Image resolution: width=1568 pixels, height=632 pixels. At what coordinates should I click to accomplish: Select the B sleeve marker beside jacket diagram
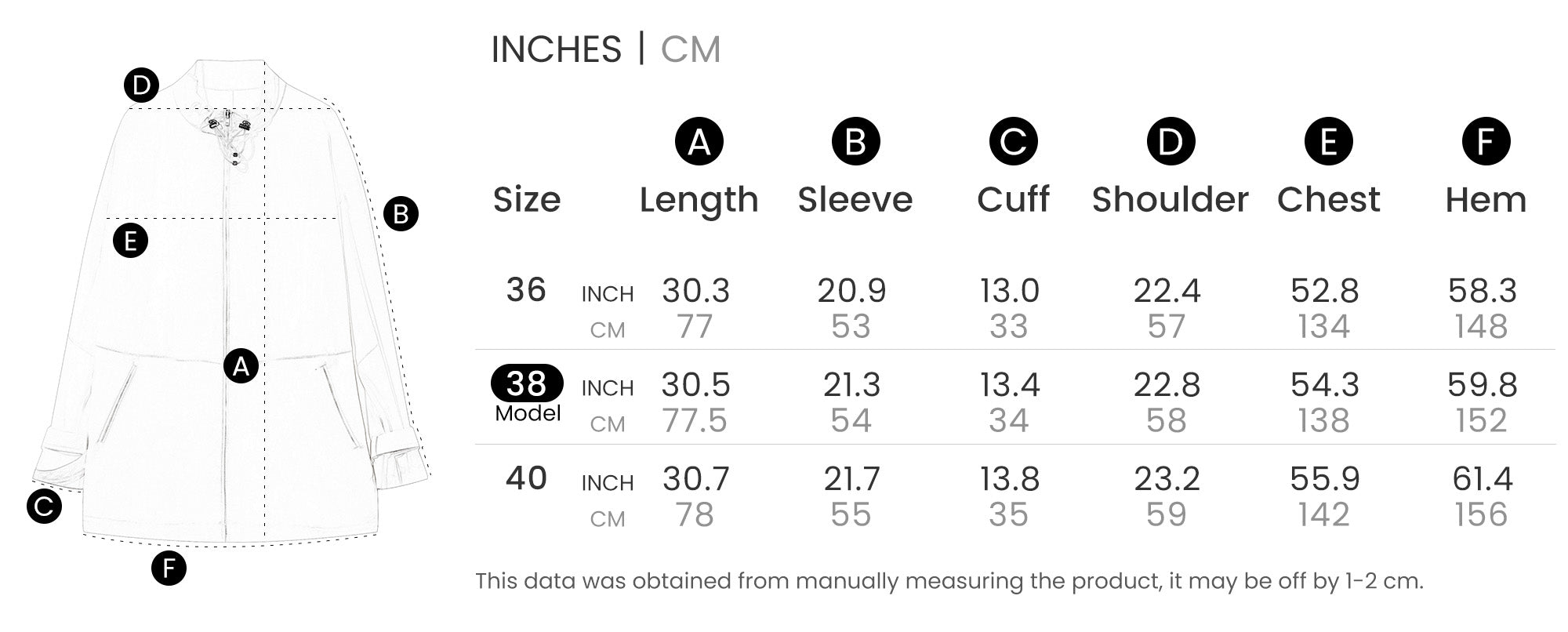(401, 214)
